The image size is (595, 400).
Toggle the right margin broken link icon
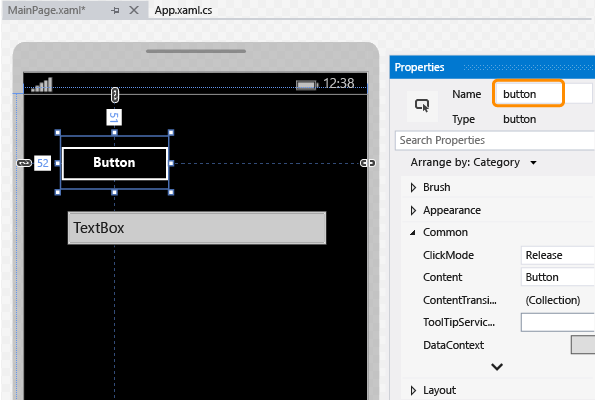pos(367,163)
